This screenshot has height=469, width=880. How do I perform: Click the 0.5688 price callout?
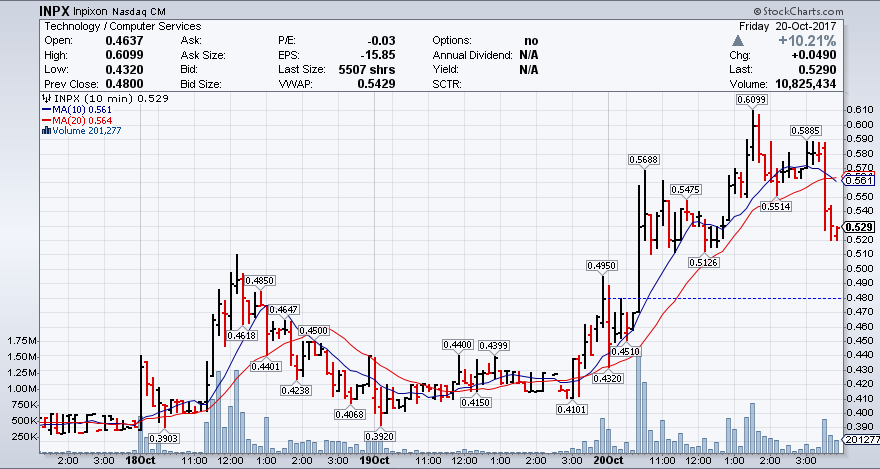pos(644,160)
